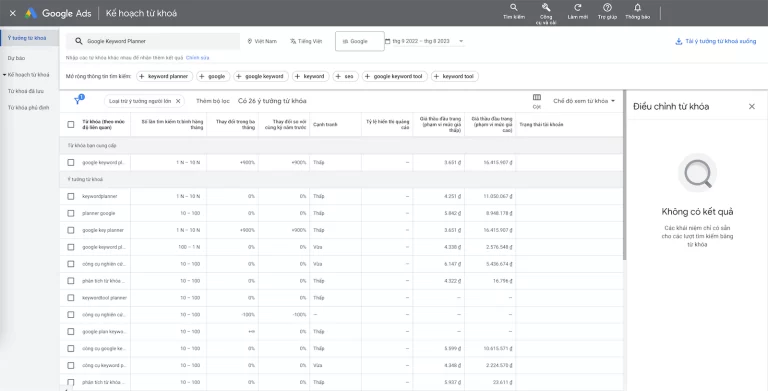Check the 'keywordplanner' row checkbox
This screenshot has width=768, height=391.
click(71, 196)
